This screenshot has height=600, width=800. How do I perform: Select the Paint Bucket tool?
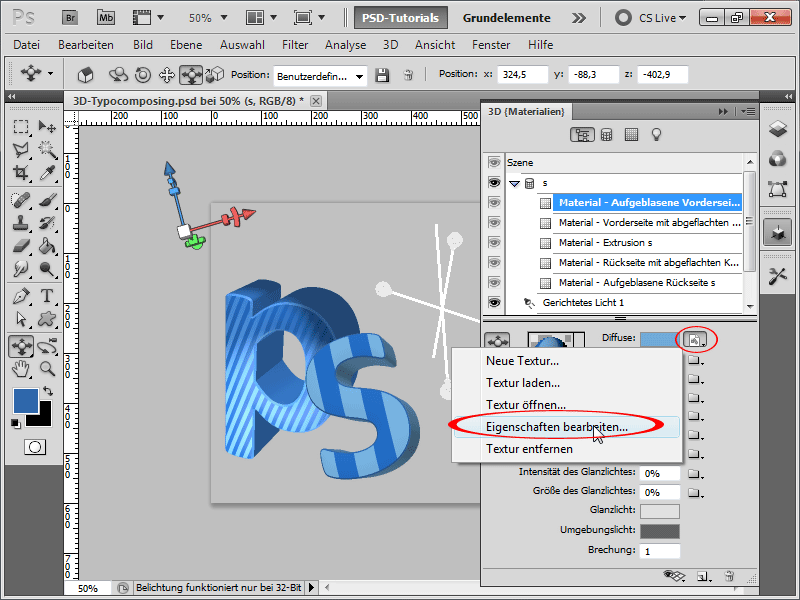pos(47,246)
